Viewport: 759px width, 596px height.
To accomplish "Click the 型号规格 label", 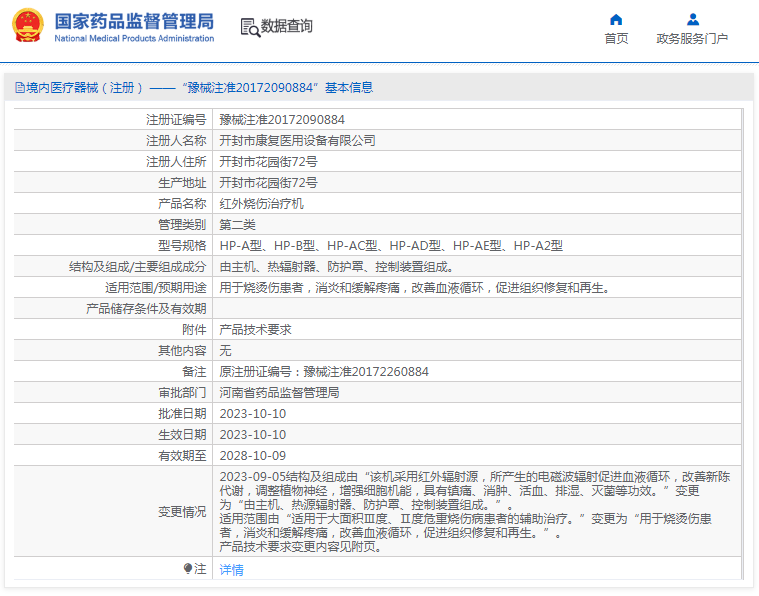I will 182,245.
